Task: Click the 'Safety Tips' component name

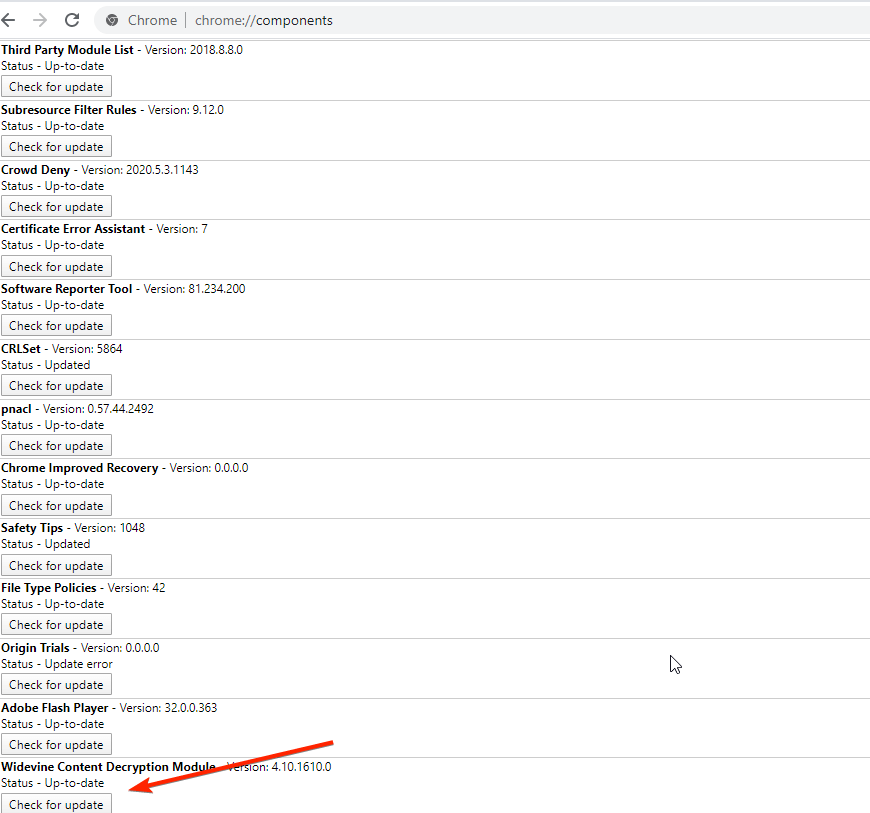Action: click(x=32, y=528)
